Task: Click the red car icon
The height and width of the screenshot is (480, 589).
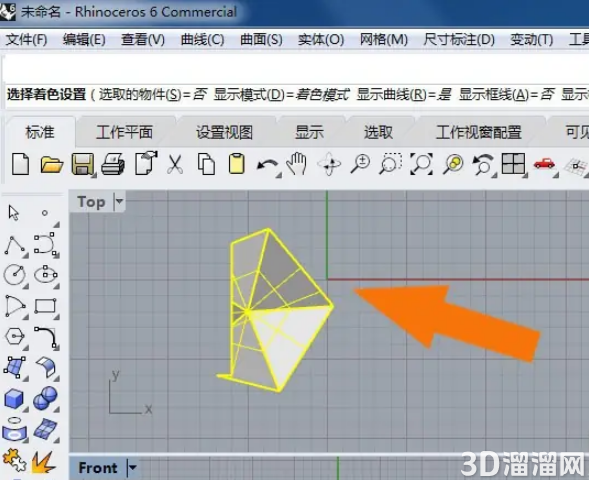Action: (544, 164)
